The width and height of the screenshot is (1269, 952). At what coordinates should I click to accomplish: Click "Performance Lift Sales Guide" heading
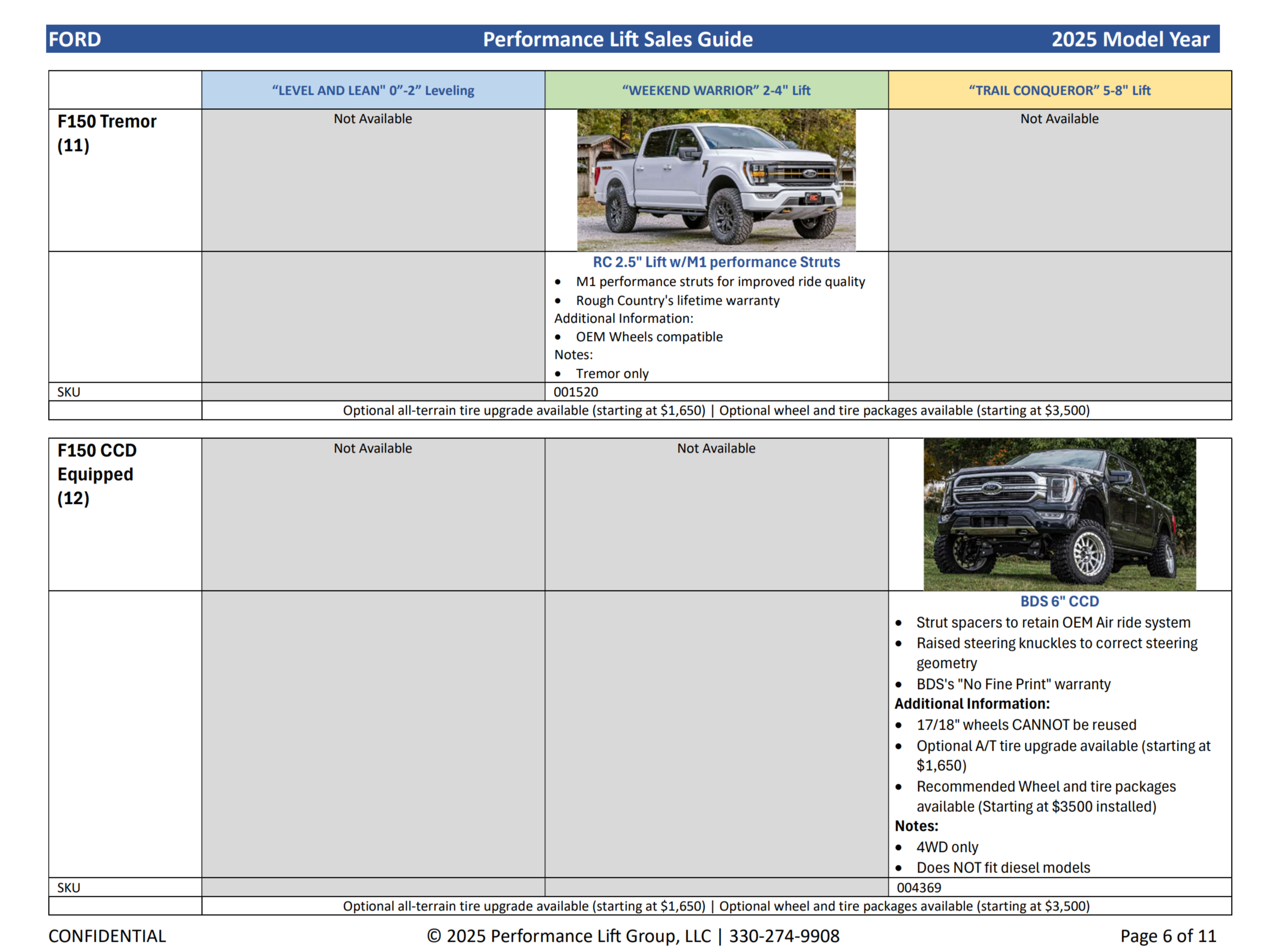(x=618, y=39)
